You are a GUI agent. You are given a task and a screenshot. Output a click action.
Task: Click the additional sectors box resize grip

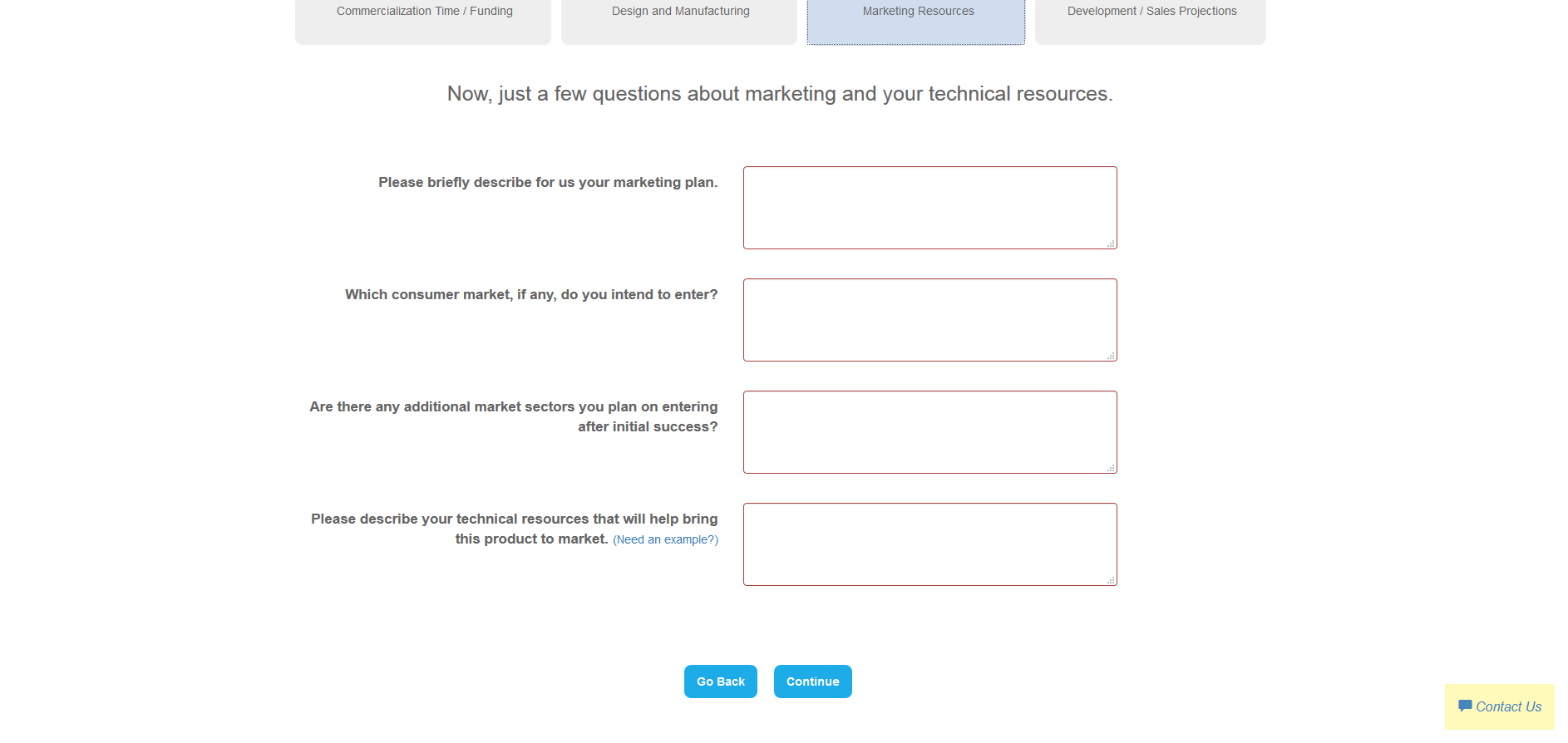pos(1111,468)
